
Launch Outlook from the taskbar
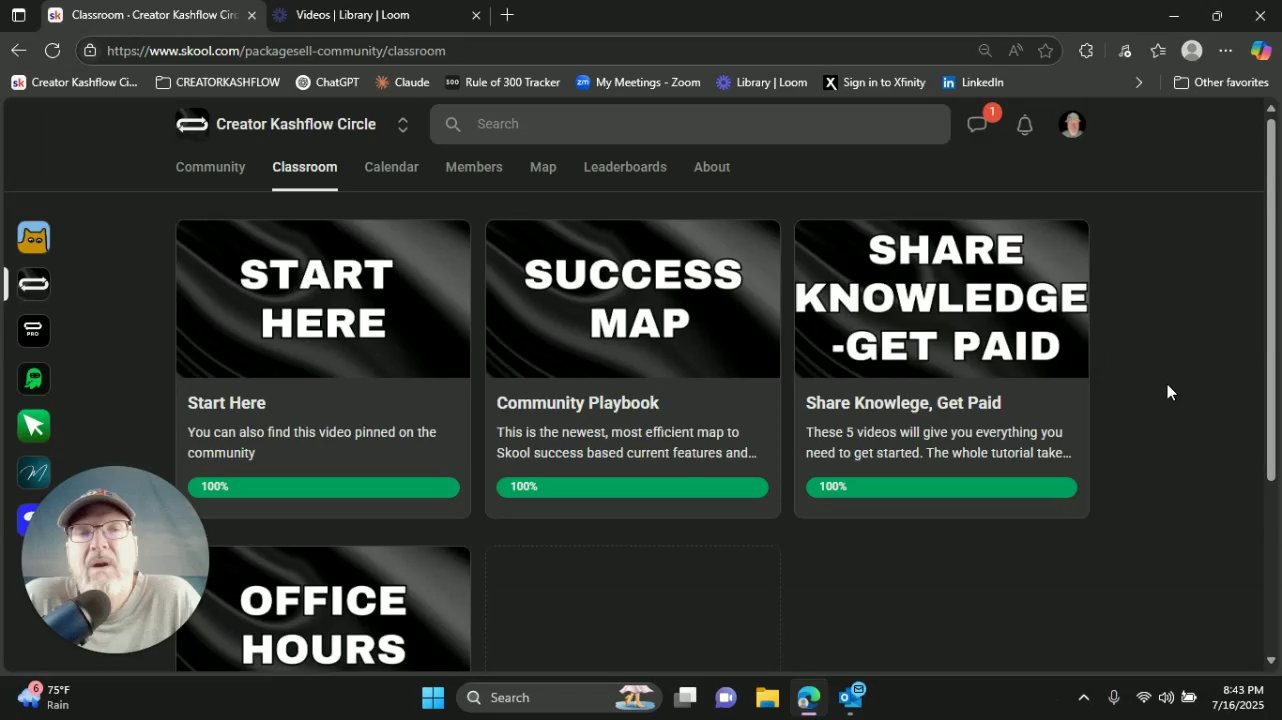[851, 697]
